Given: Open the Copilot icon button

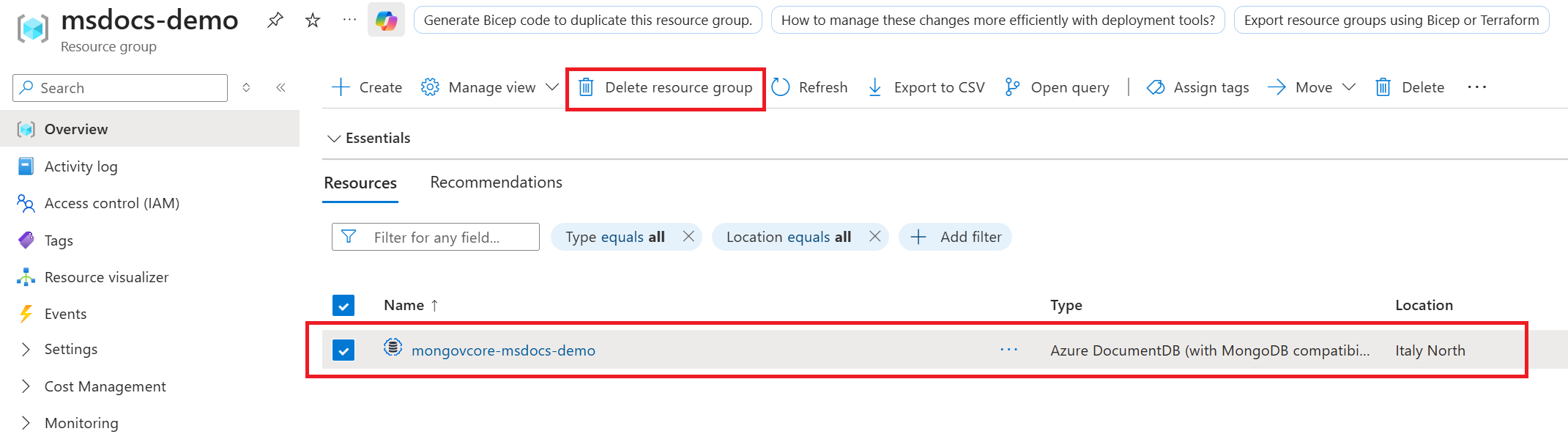Looking at the screenshot, I should pos(386,20).
